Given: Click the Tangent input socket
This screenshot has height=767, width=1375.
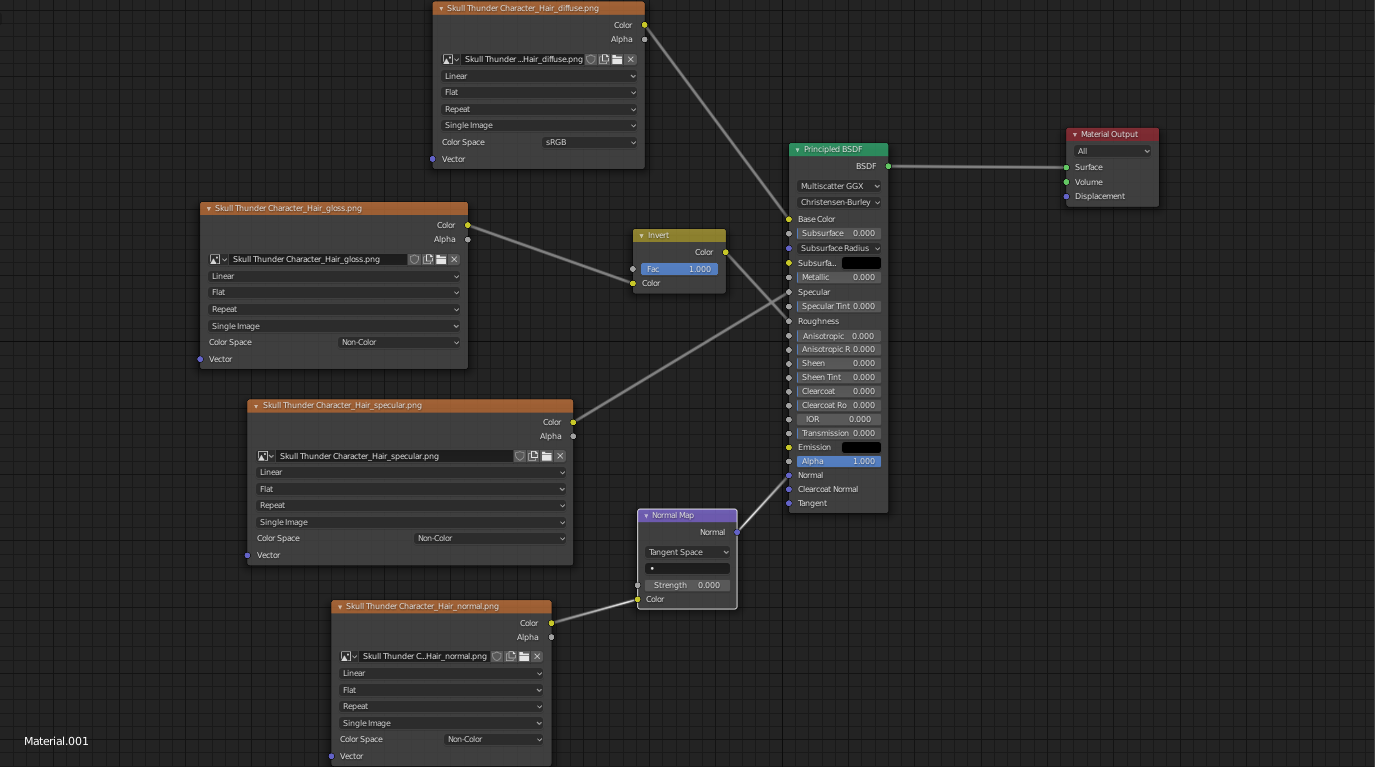Looking at the screenshot, I should (x=789, y=503).
